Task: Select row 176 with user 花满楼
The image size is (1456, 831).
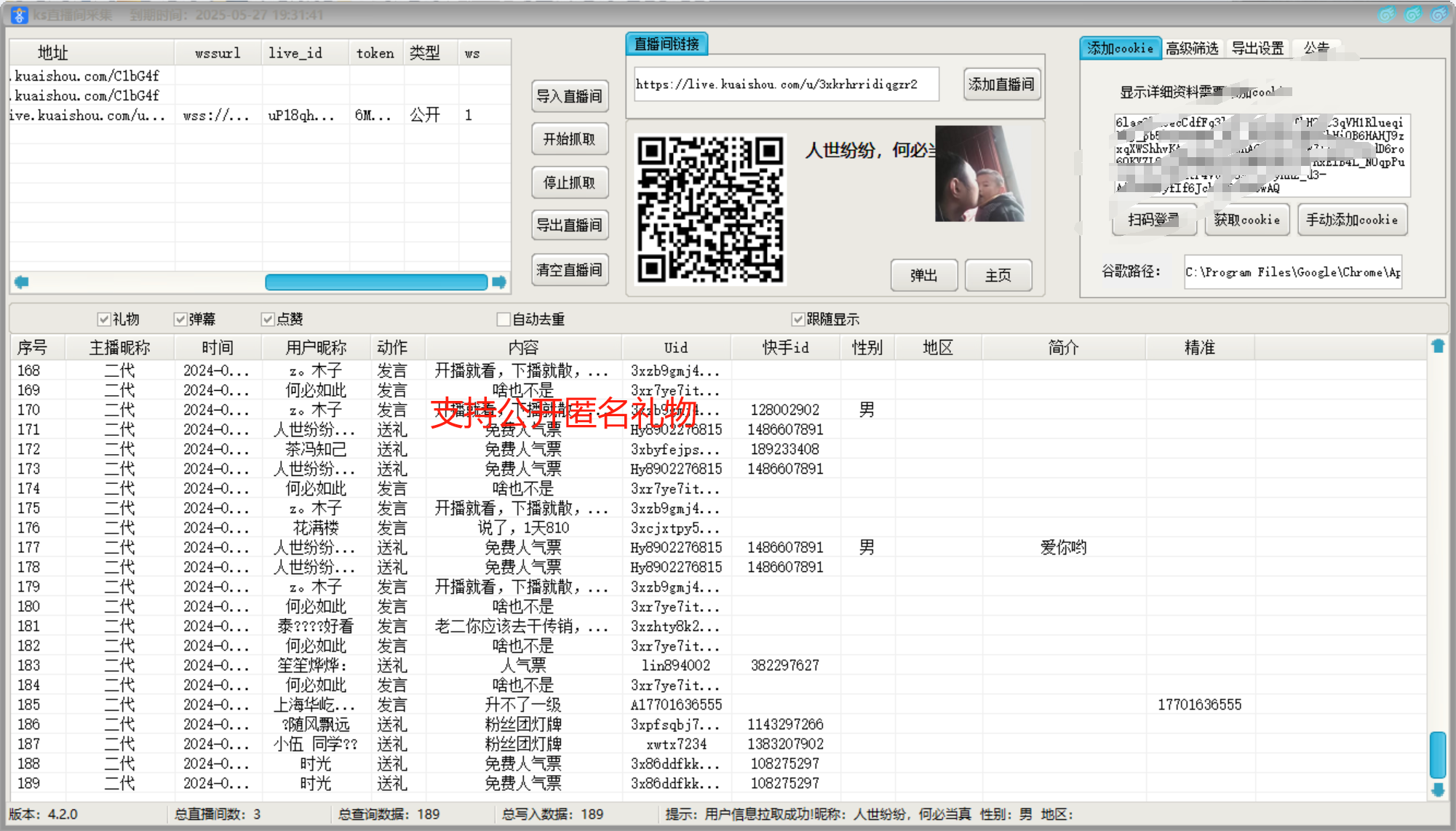Action: pos(717,528)
